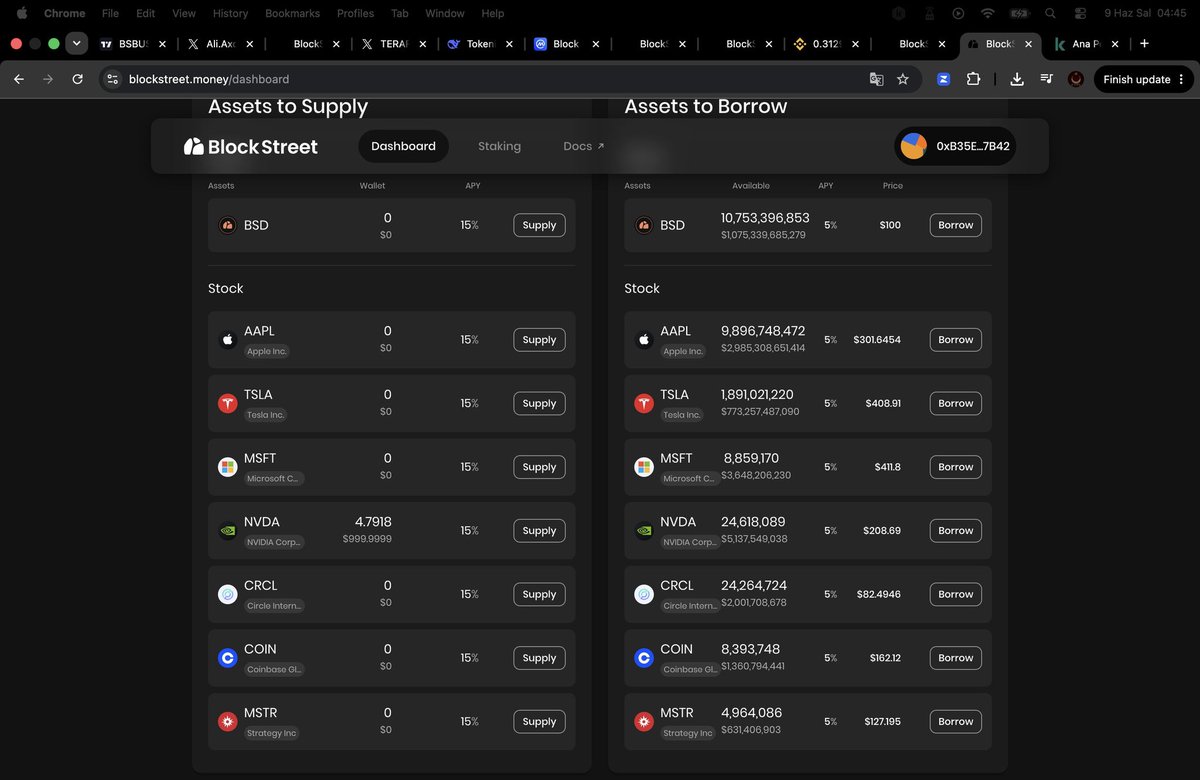Click the MSFT Microsoft icon in borrow list
This screenshot has height=780, width=1200.
point(644,467)
